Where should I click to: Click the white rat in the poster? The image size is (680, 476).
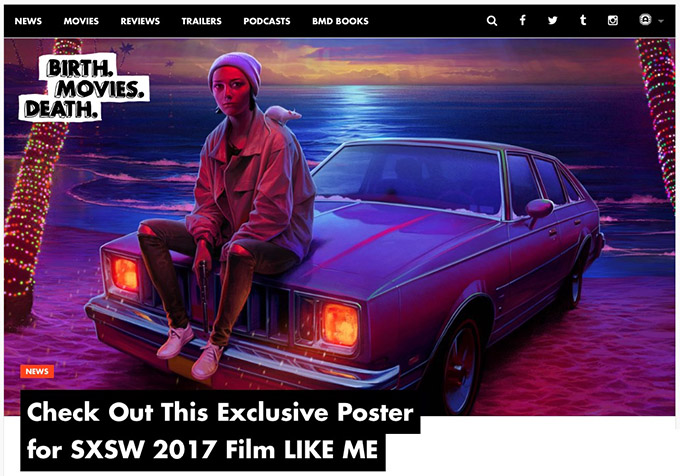(x=282, y=115)
